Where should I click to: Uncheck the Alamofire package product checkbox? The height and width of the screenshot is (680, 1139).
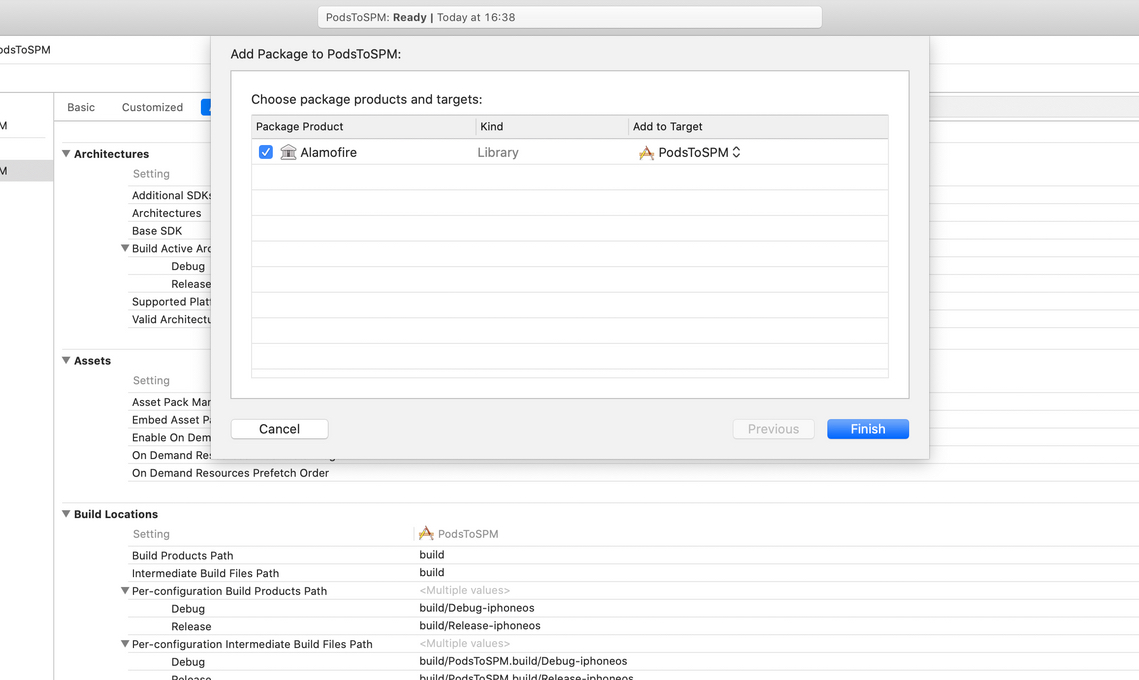point(266,152)
